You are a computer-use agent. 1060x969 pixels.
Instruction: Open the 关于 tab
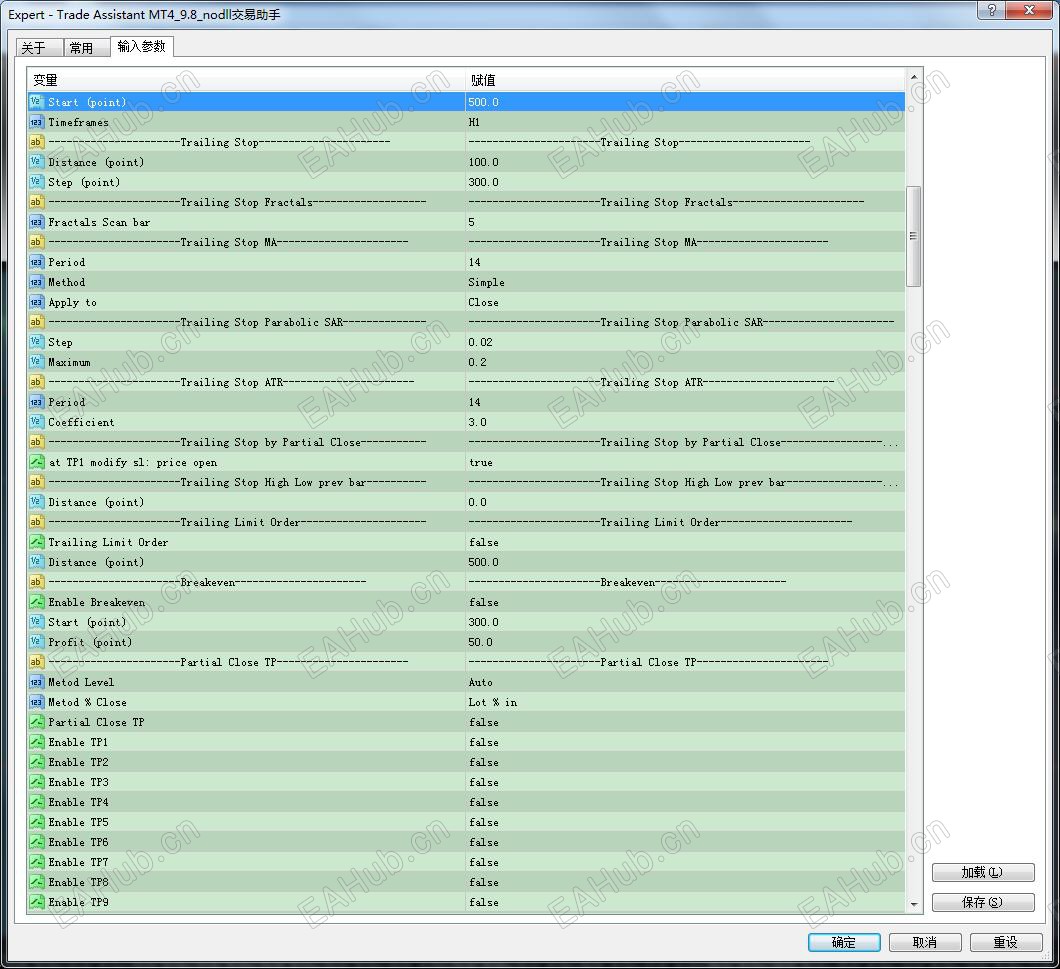pyautogui.click(x=39, y=47)
